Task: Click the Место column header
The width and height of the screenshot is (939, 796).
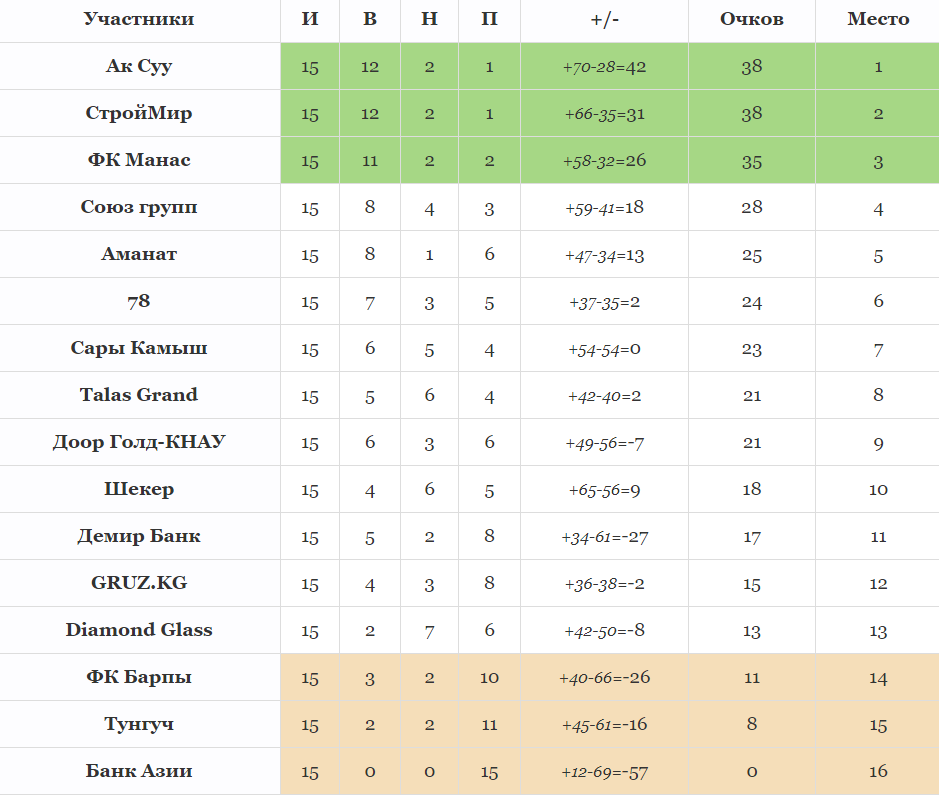Action: click(877, 20)
